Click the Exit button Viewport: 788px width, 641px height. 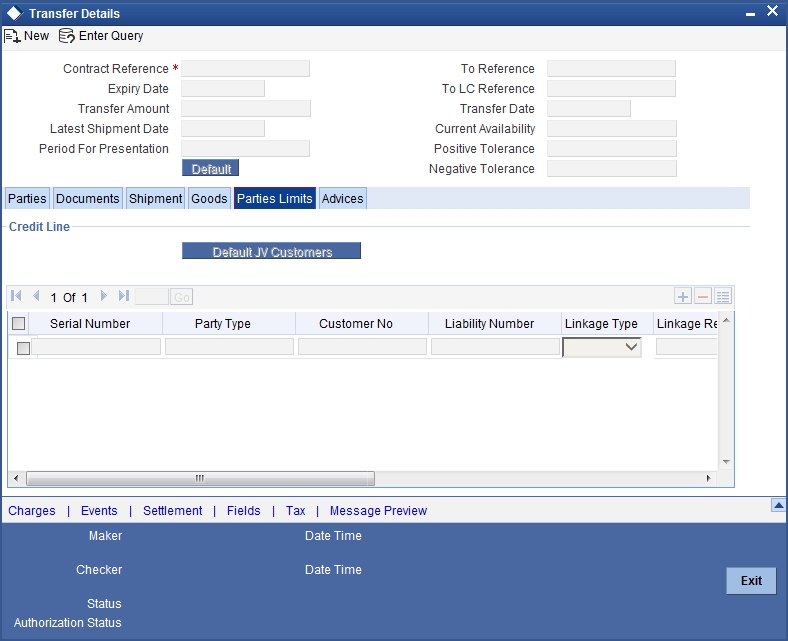751,581
